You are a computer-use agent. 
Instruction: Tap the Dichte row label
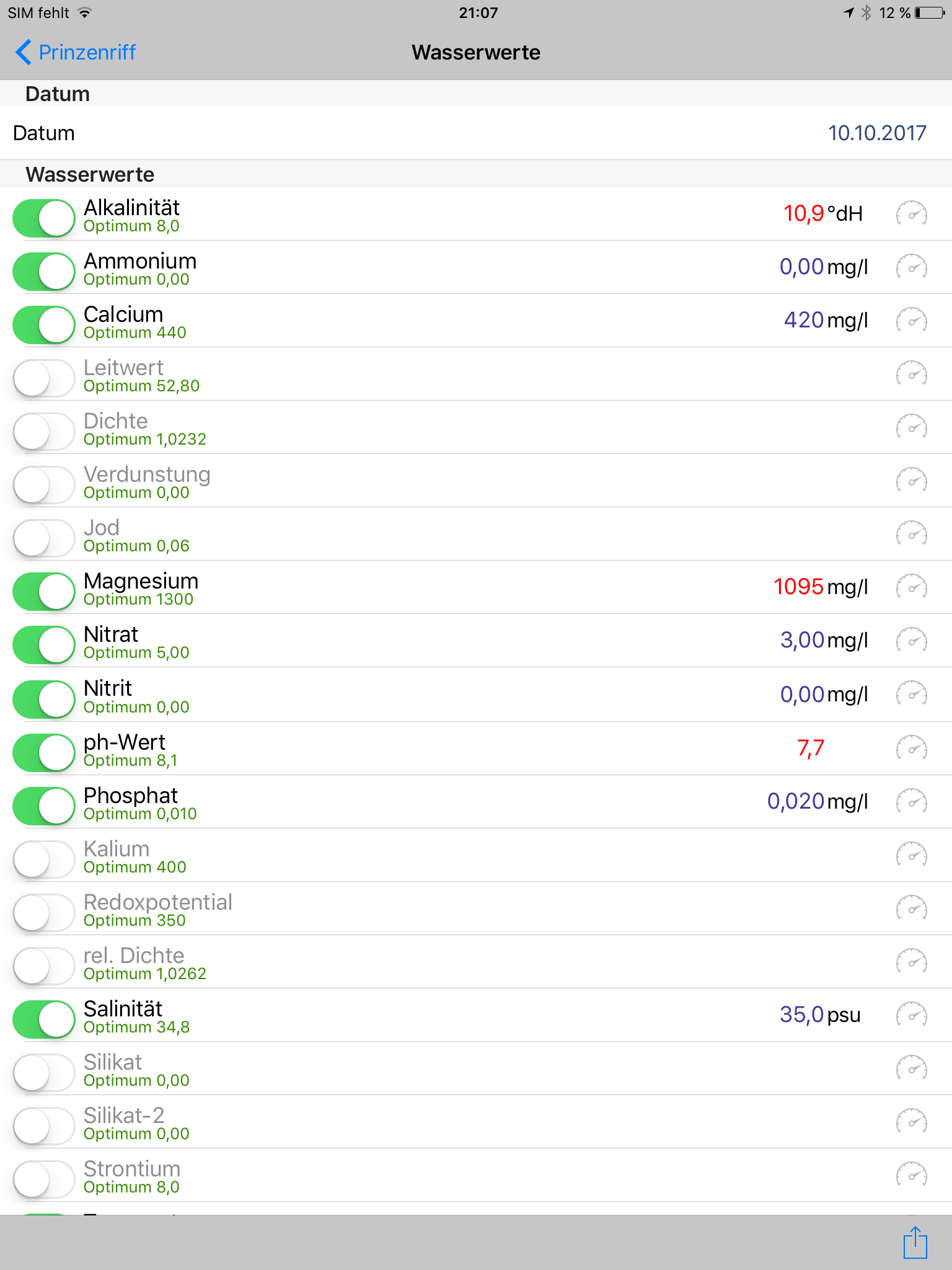pyautogui.click(x=116, y=421)
